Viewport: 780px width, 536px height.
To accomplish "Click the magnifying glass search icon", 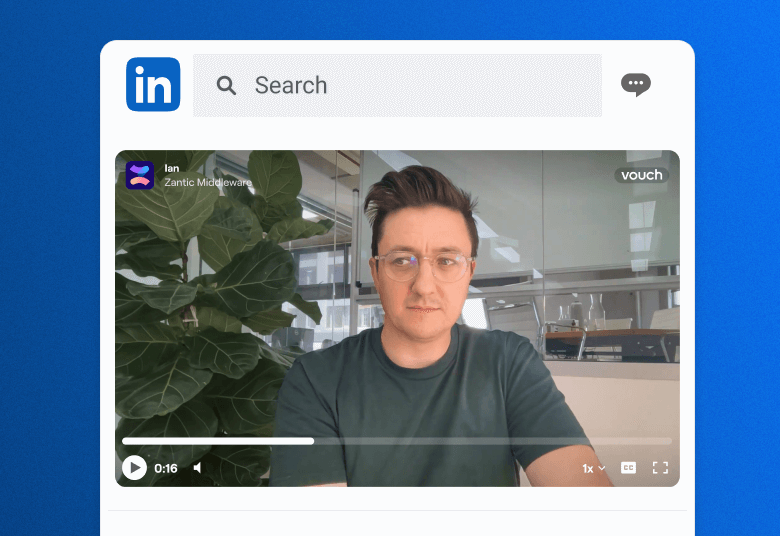I will click(226, 85).
